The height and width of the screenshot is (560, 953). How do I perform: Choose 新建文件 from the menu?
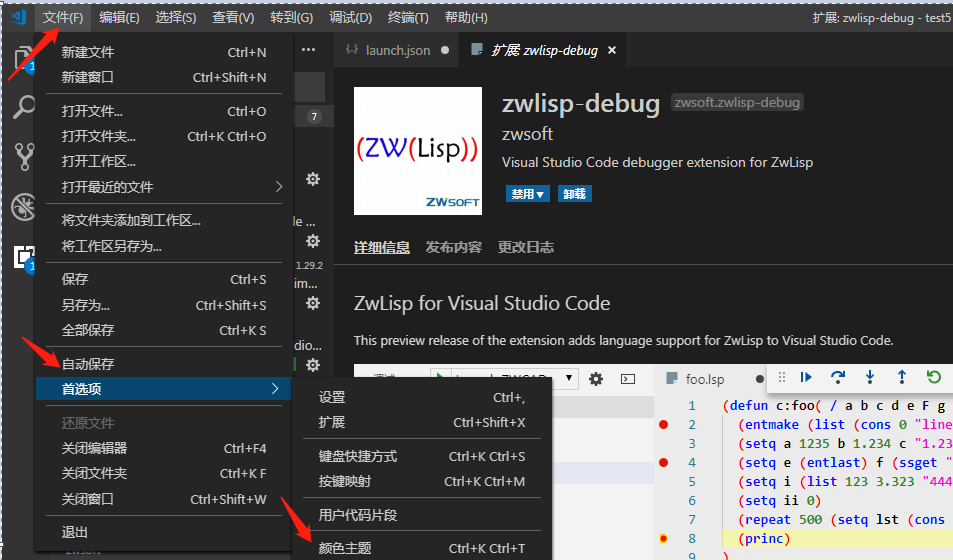(164, 52)
